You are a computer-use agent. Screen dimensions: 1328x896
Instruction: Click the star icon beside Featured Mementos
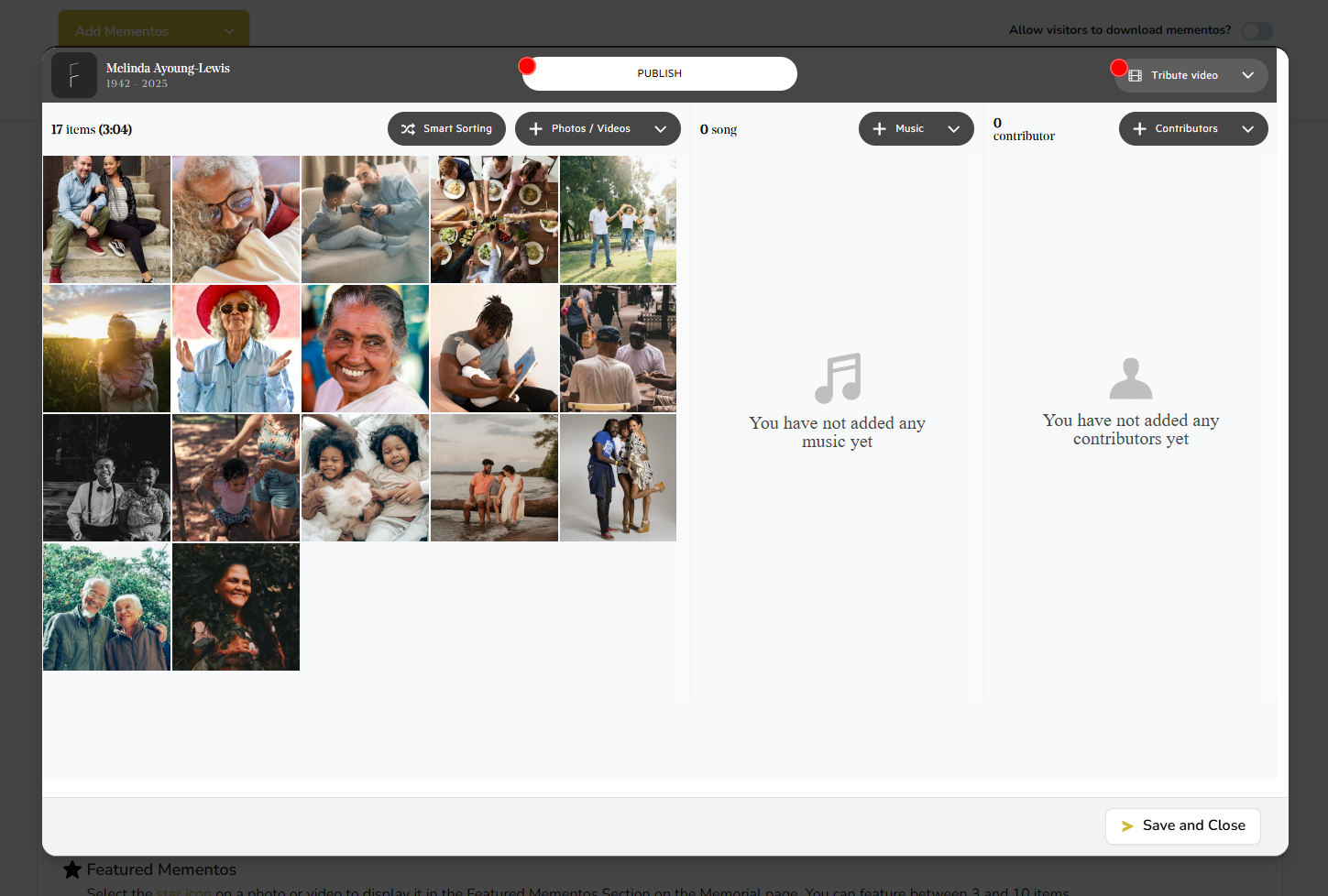[72, 869]
